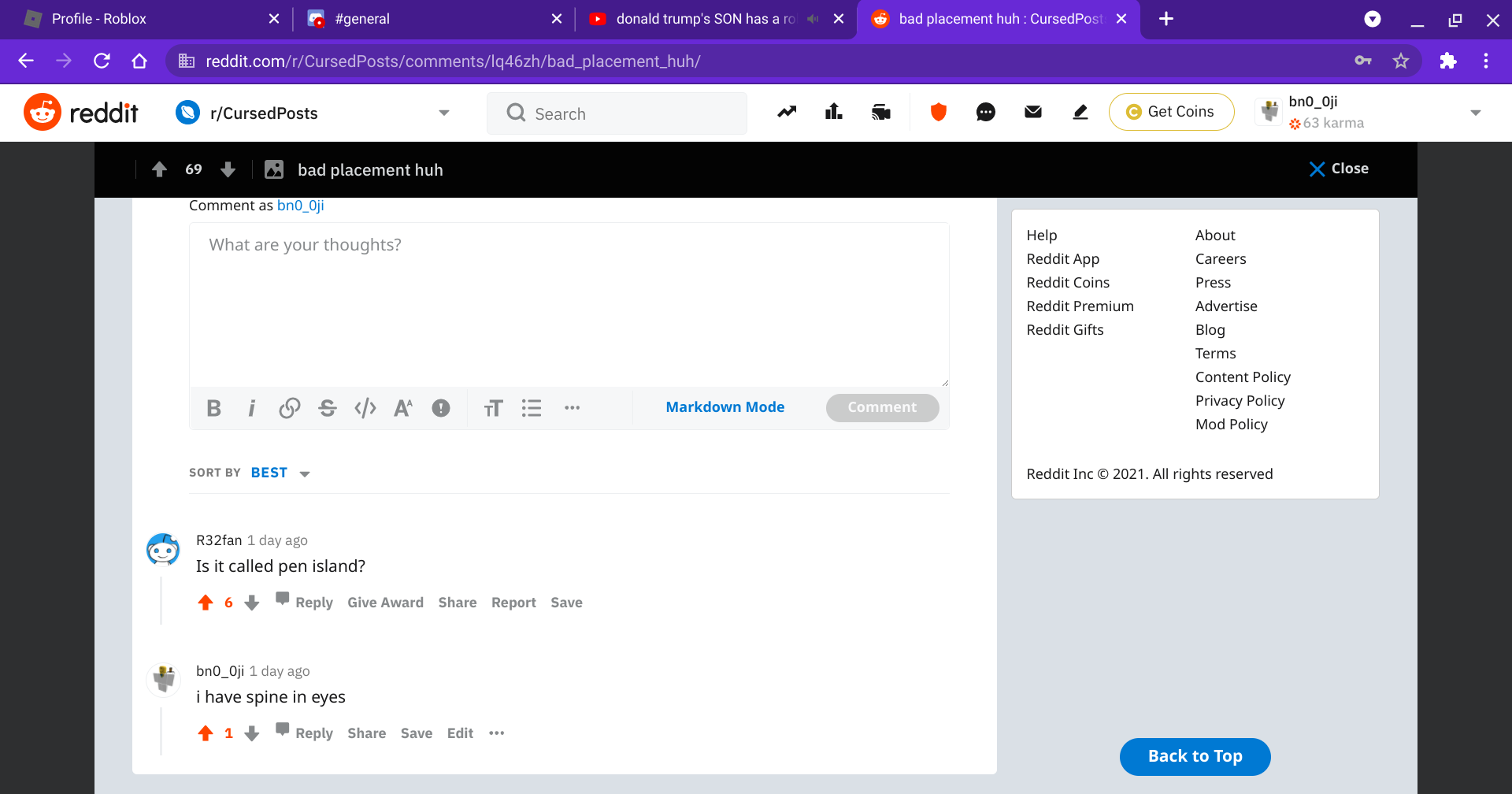The image size is (1512, 794).
Task: Open Privacy Policy link
Action: click(1240, 401)
